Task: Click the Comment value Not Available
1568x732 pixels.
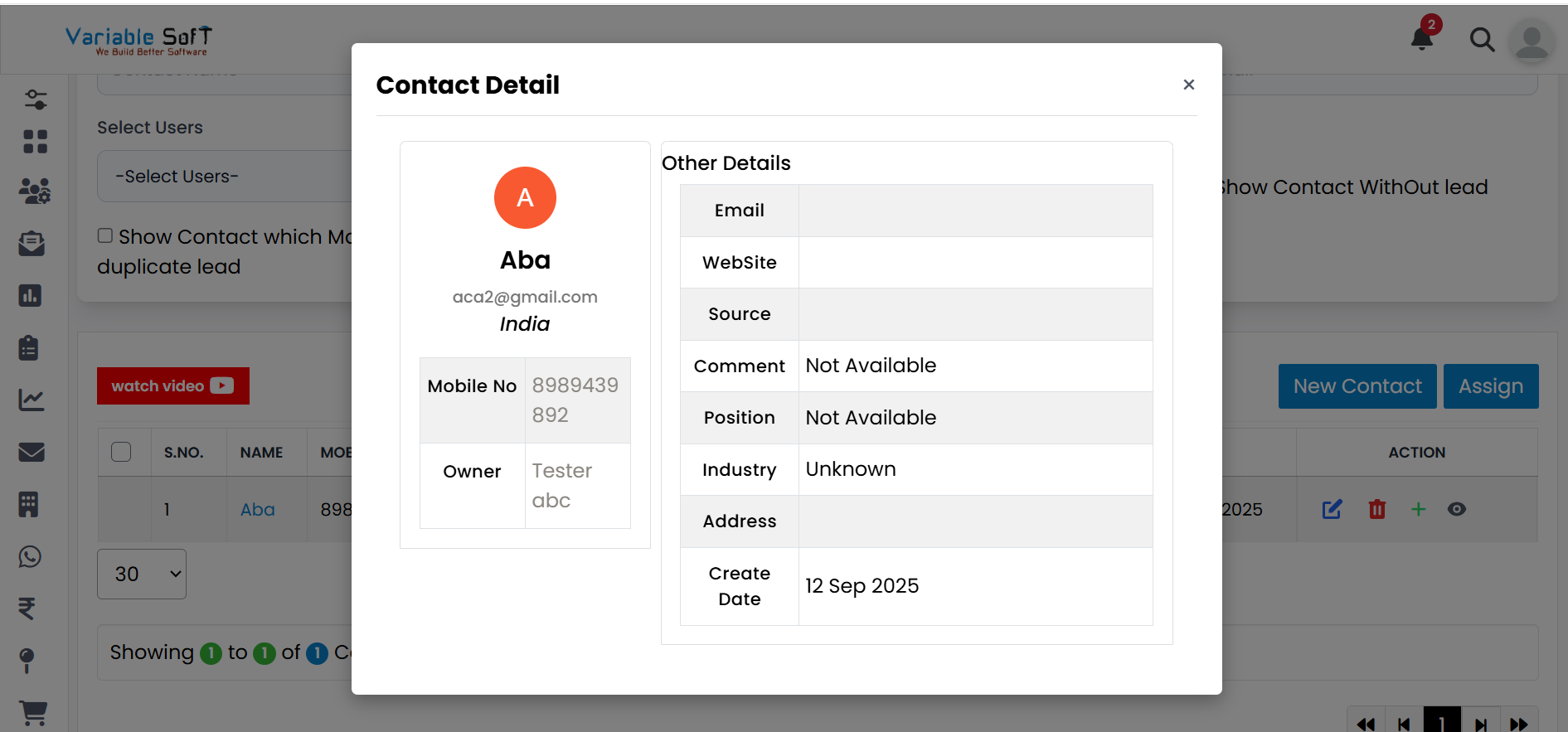Action: pos(871,366)
